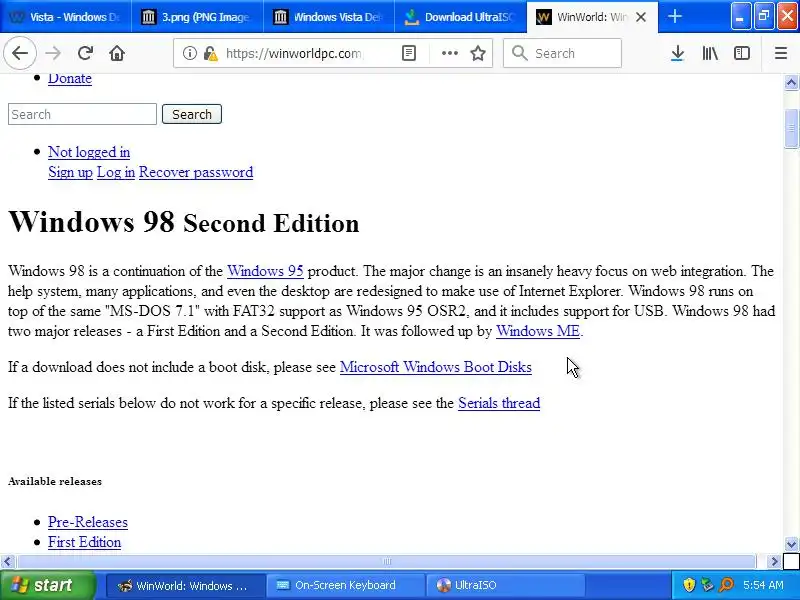Click the safely remove hardware tray icon
The width and height of the screenshot is (800, 600).
click(708, 585)
